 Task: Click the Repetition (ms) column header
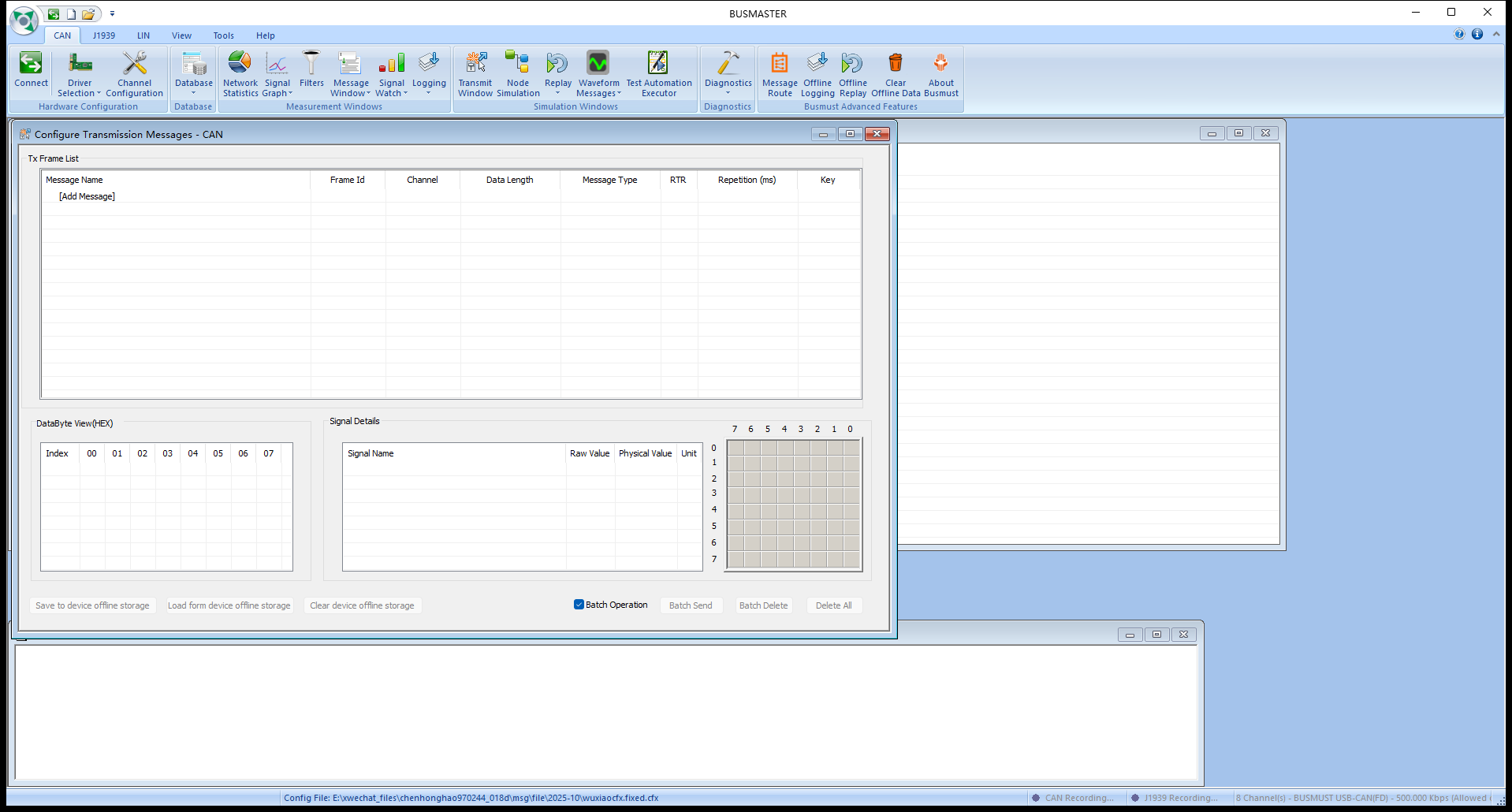point(747,180)
